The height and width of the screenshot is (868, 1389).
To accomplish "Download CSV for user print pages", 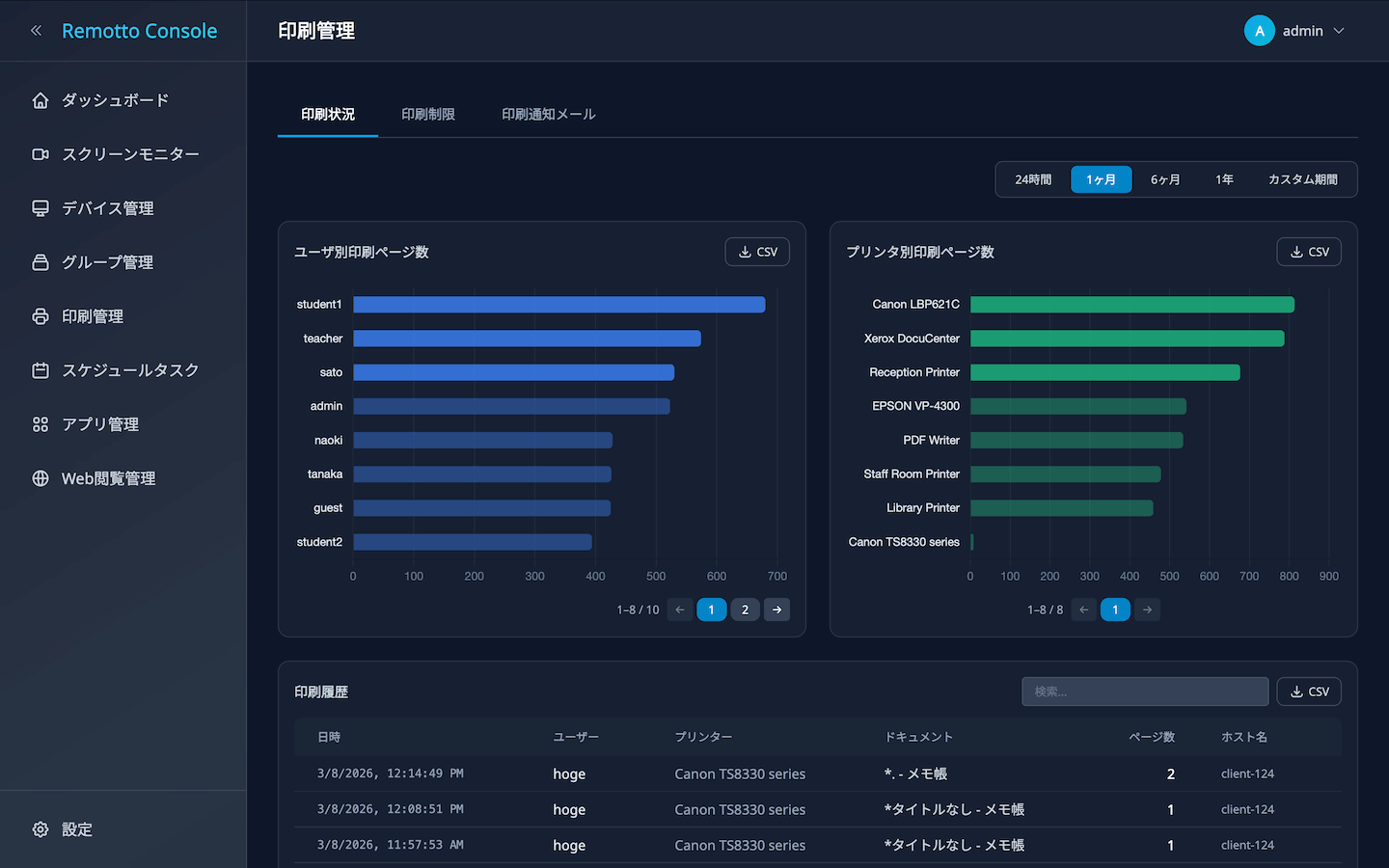I will [757, 252].
